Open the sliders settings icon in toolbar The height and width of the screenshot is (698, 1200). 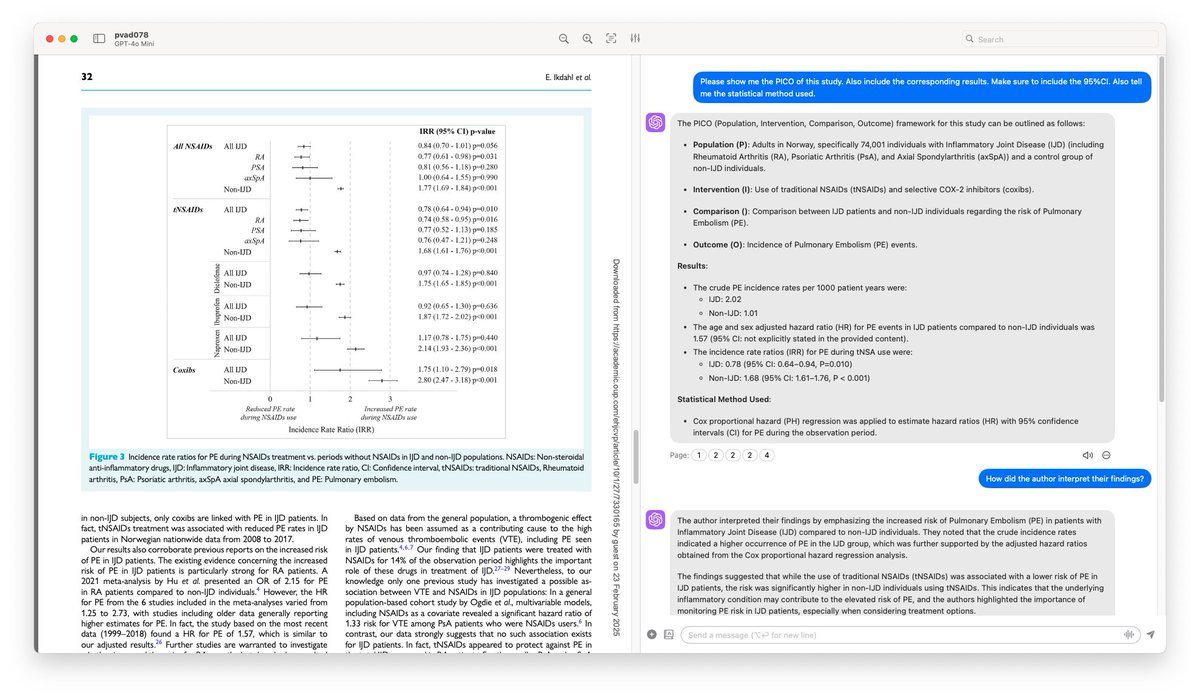(x=635, y=38)
